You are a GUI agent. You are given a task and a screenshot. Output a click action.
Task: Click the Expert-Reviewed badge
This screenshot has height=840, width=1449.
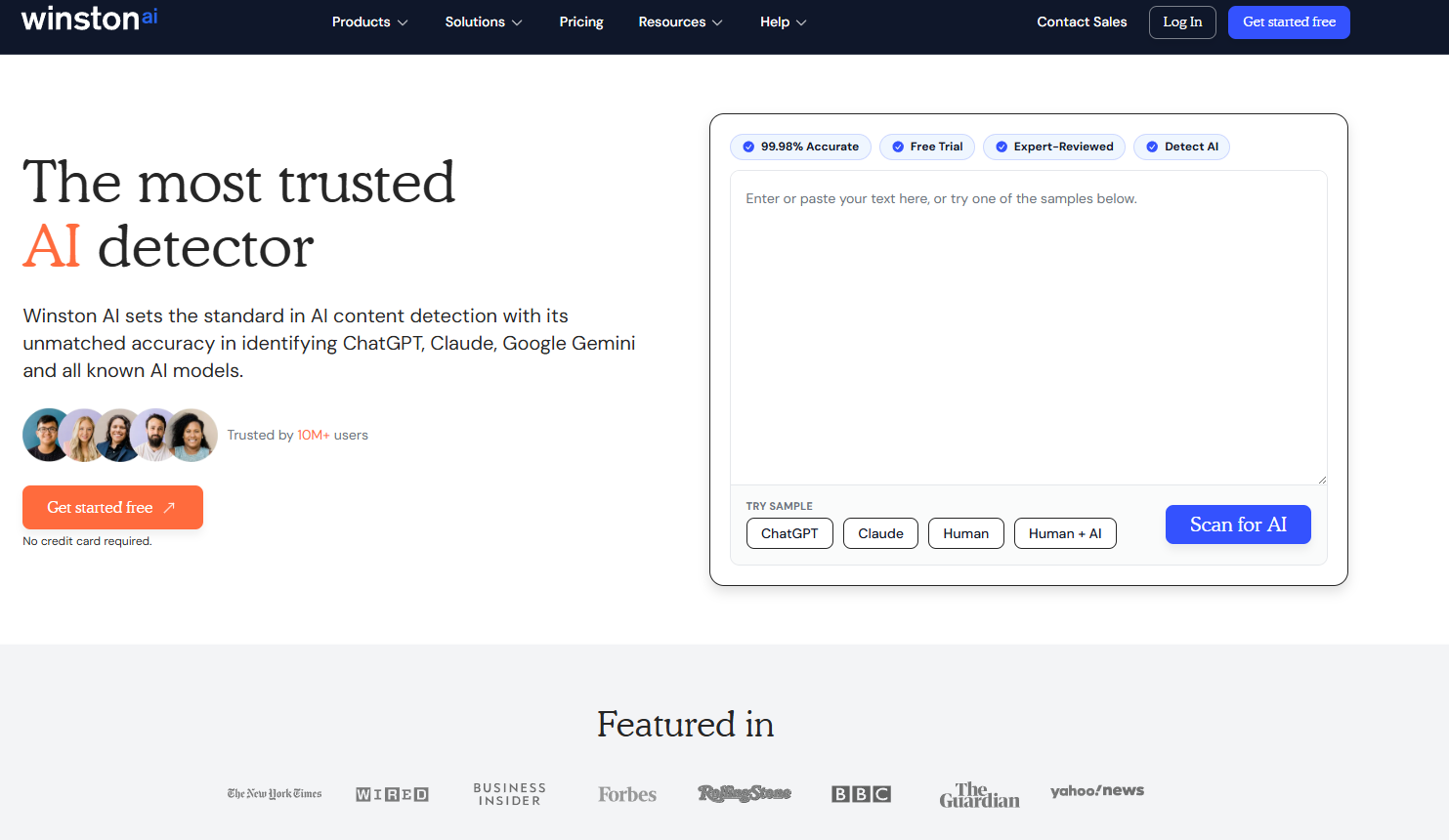tap(1054, 147)
